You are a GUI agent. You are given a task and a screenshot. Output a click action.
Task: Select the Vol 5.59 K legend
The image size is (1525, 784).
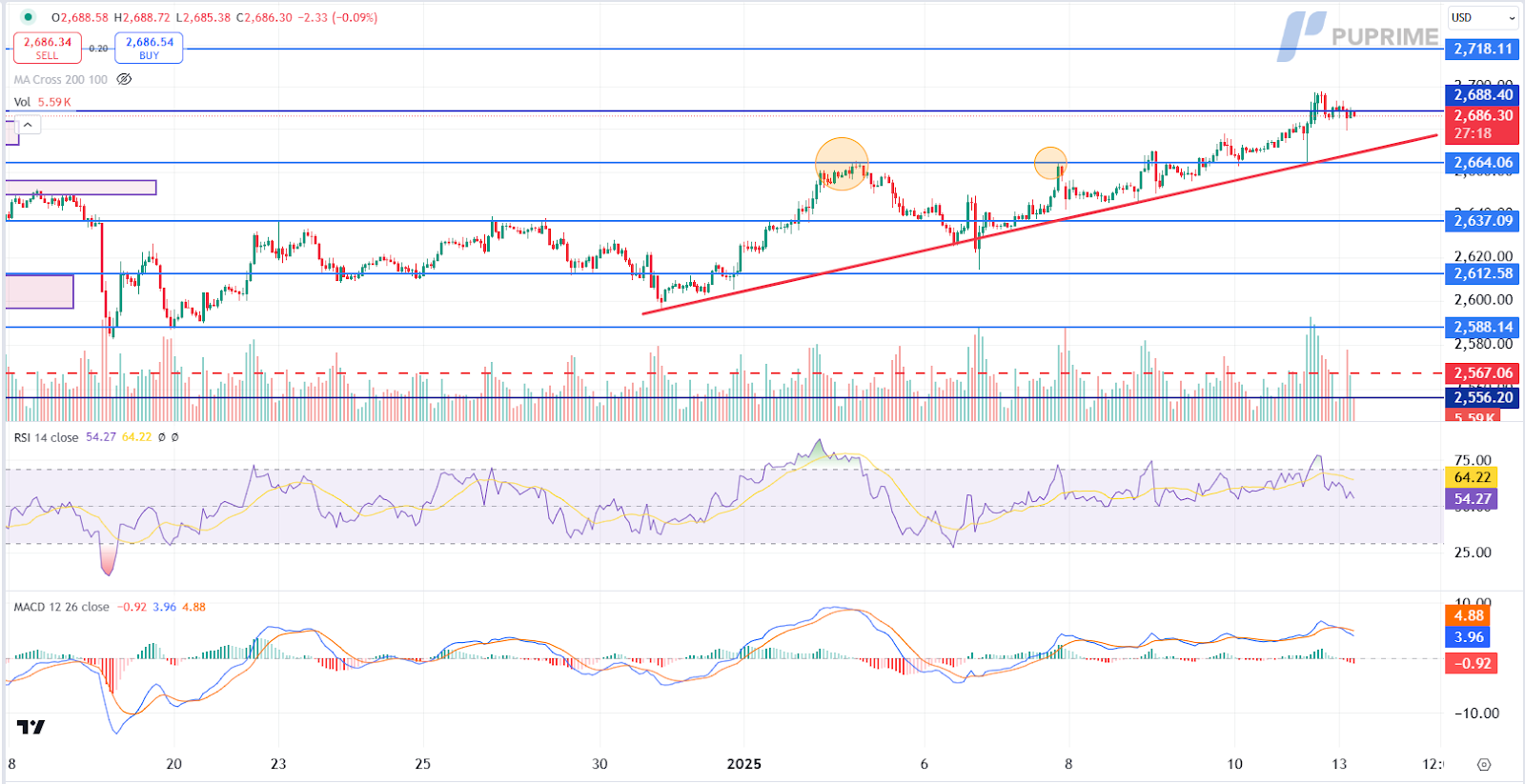coord(42,102)
